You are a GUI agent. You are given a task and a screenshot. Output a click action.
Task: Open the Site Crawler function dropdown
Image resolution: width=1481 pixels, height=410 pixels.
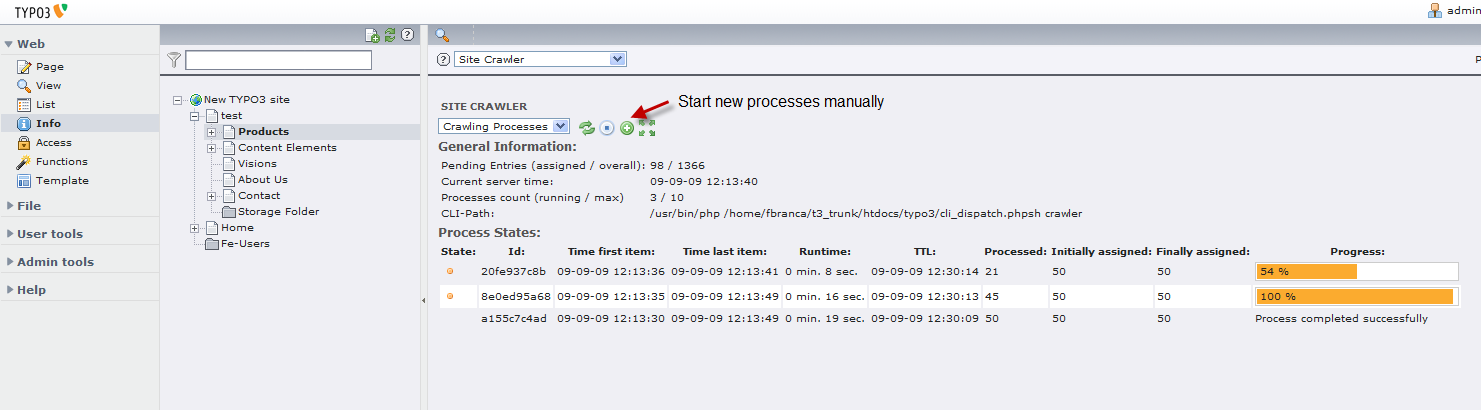(540, 60)
